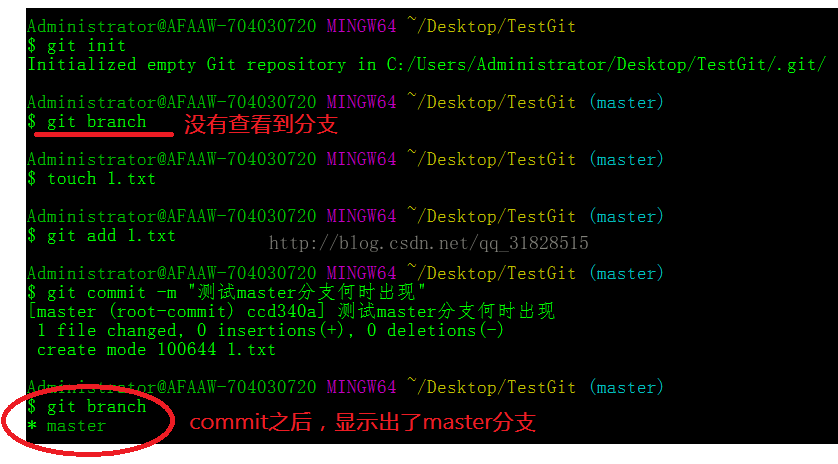Click the last prompt's '(master)' indicator
The height and width of the screenshot is (464, 838).
coord(626,387)
